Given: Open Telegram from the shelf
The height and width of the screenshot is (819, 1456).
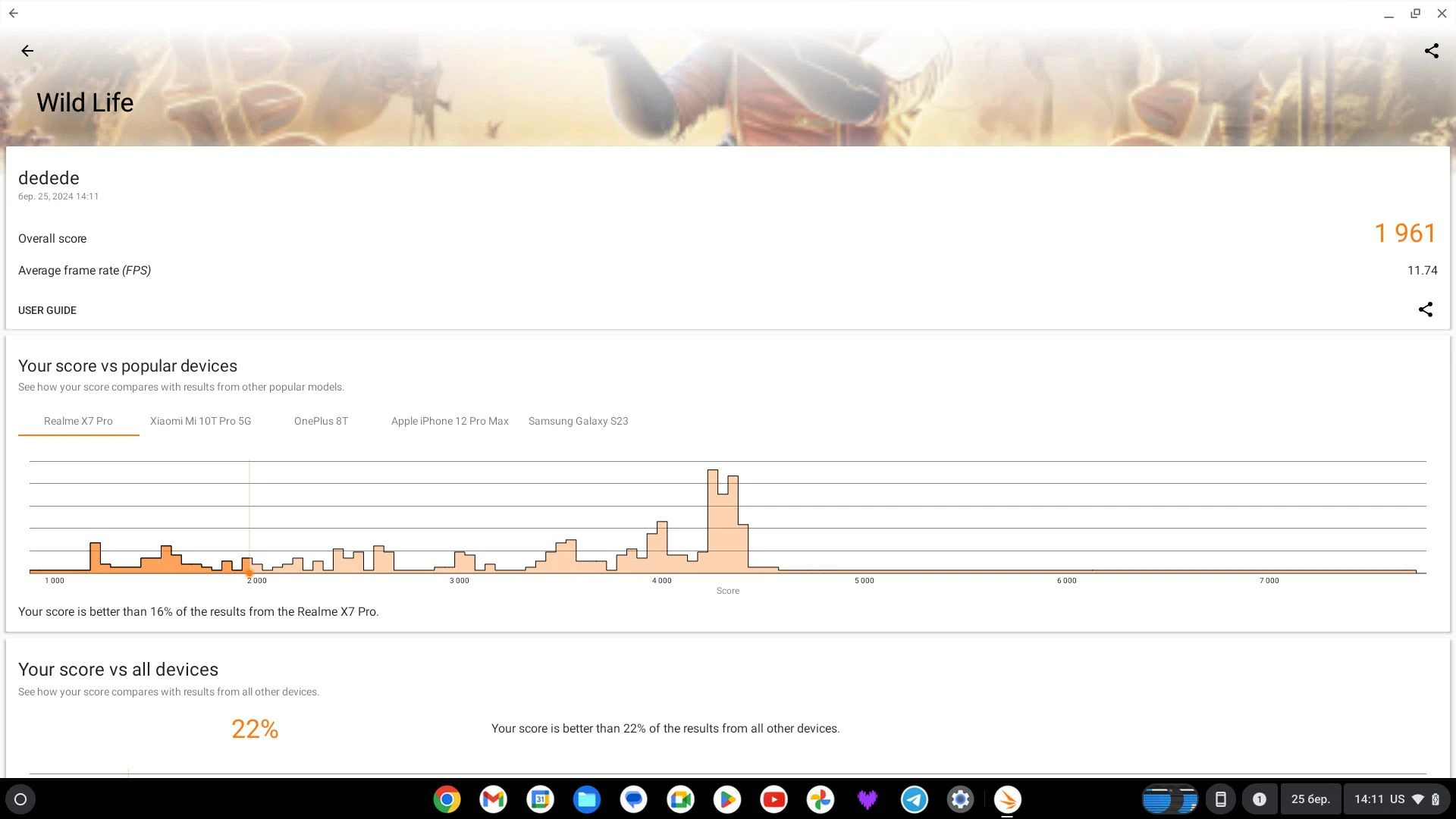Looking at the screenshot, I should [x=914, y=799].
